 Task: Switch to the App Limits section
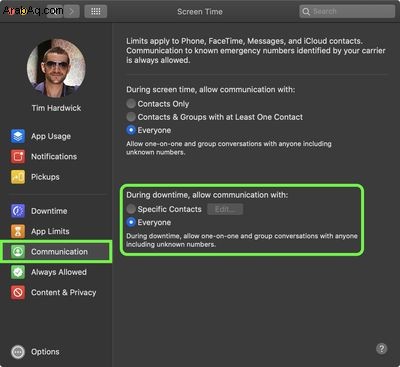point(50,231)
